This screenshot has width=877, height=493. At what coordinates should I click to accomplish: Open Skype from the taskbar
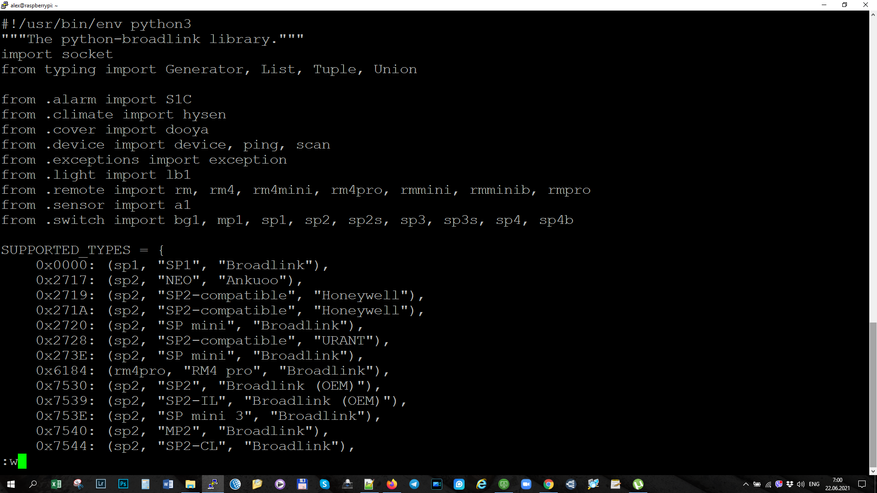coord(324,484)
